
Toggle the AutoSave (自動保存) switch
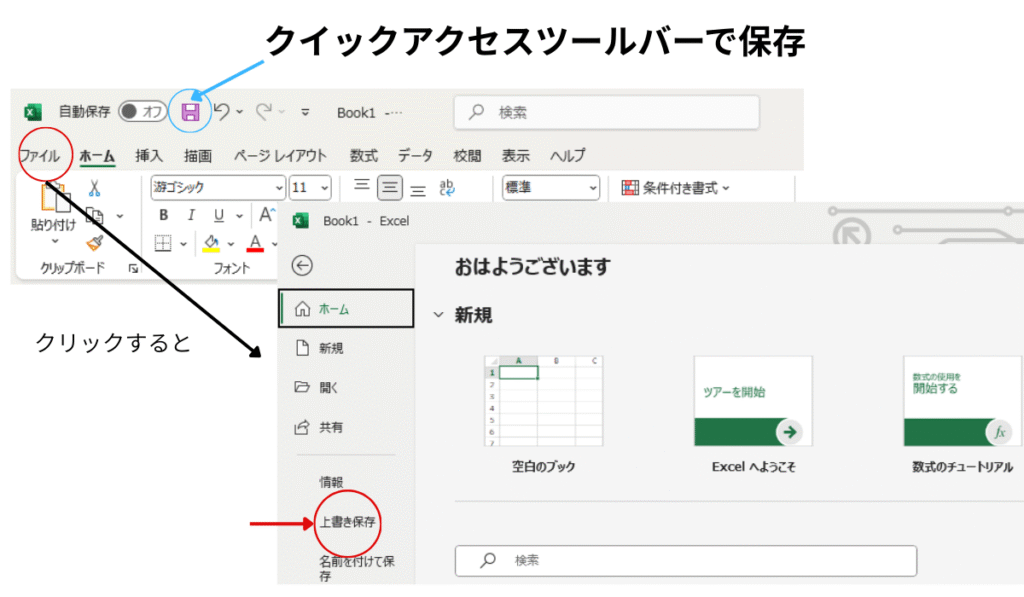click(142, 112)
